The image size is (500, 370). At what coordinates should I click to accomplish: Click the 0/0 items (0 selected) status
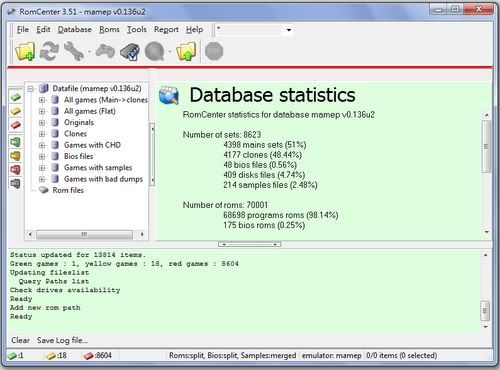coord(401,356)
